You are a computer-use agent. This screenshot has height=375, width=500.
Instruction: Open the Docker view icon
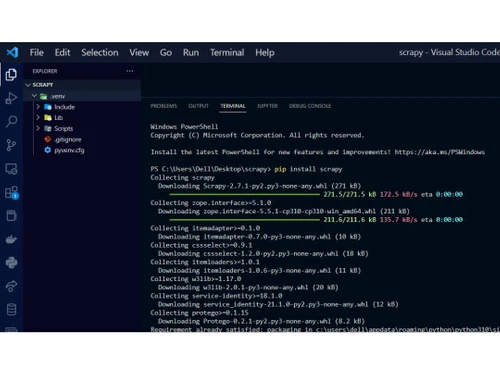click(11, 239)
